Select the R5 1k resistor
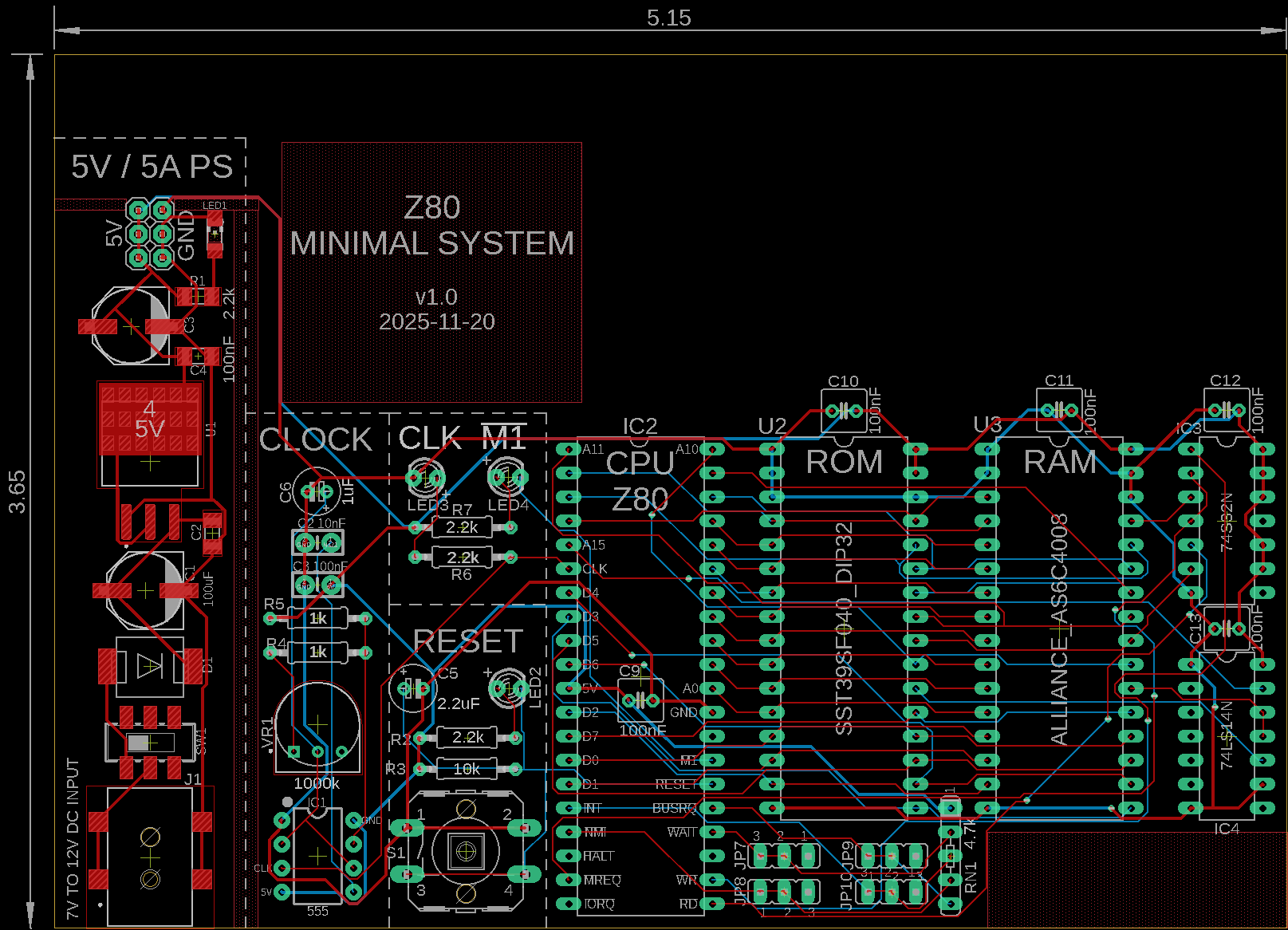Screen dimensions: 1288x930 [x=317, y=618]
